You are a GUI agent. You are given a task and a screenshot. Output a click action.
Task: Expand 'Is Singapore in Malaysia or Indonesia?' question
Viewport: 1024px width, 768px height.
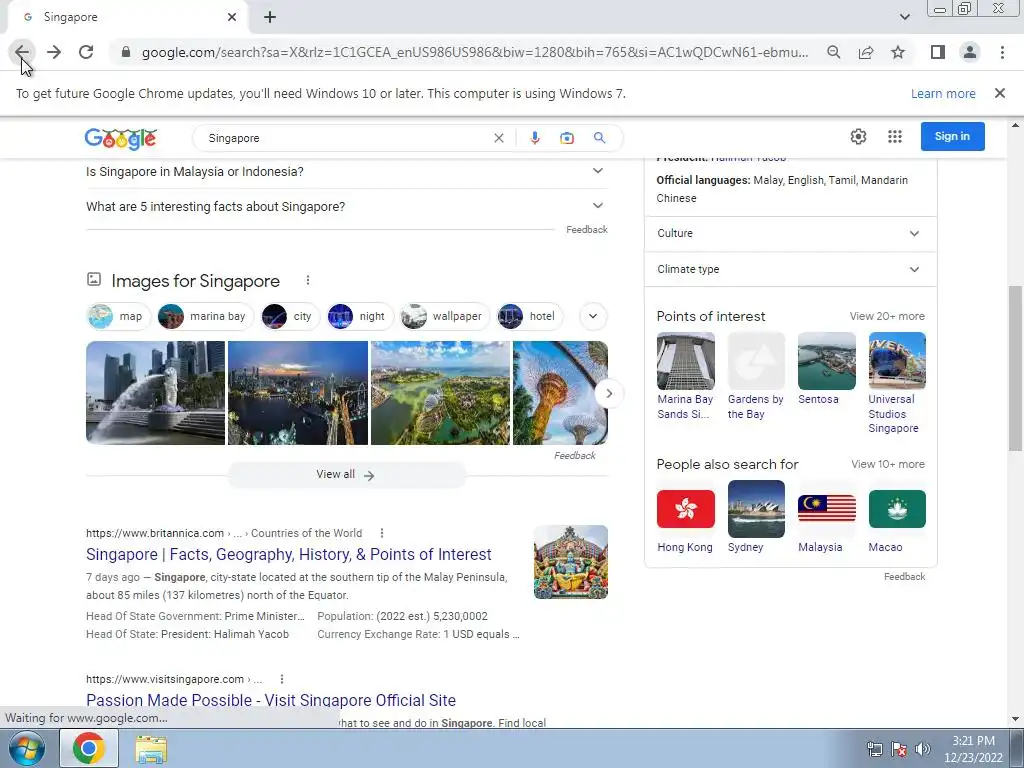[347, 171]
